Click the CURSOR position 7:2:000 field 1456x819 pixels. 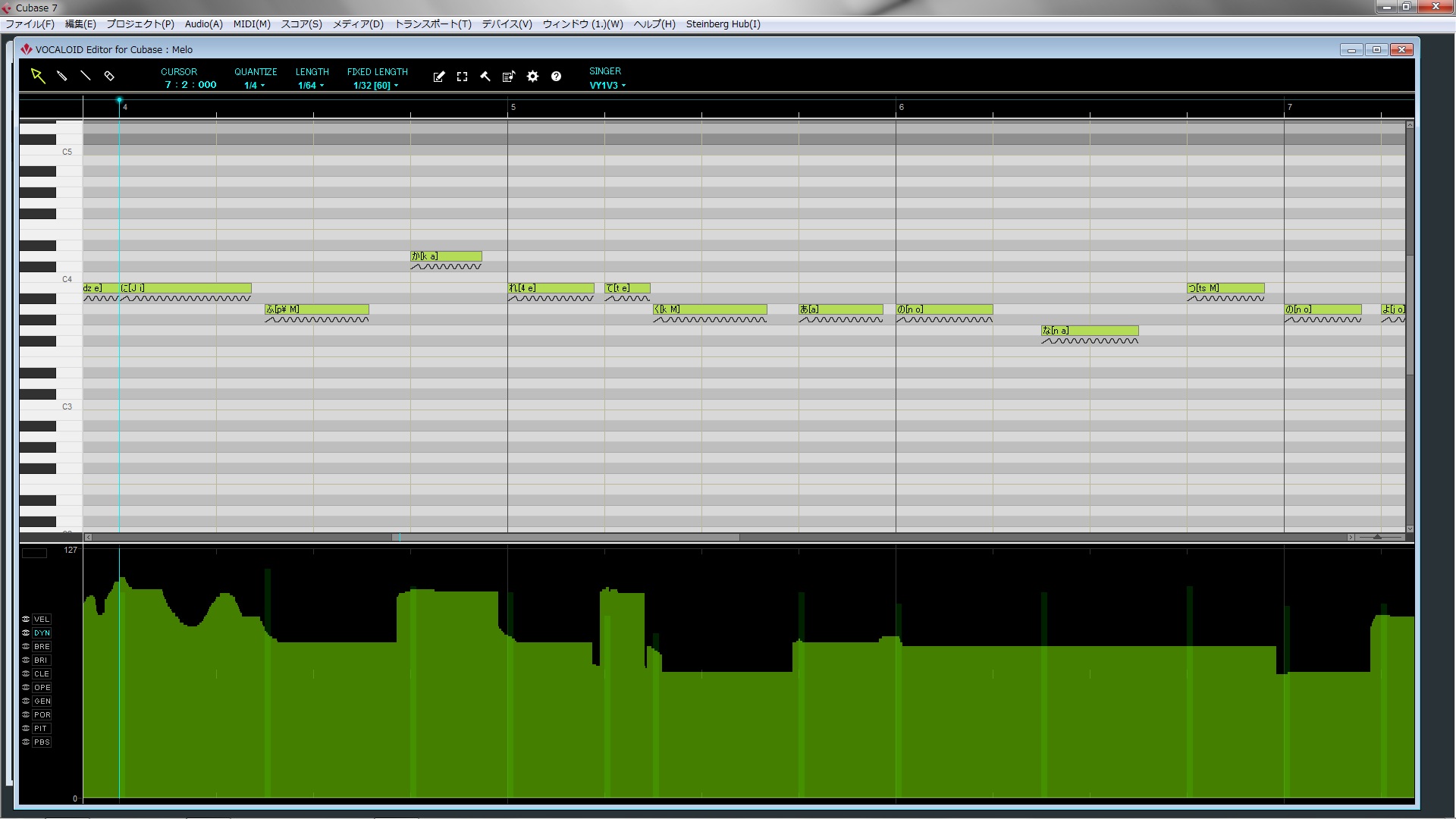pyautogui.click(x=190, y=85)
